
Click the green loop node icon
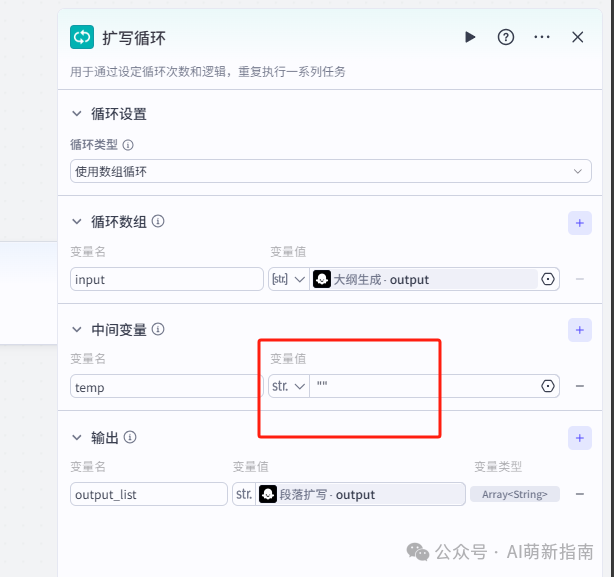(82, 37)
